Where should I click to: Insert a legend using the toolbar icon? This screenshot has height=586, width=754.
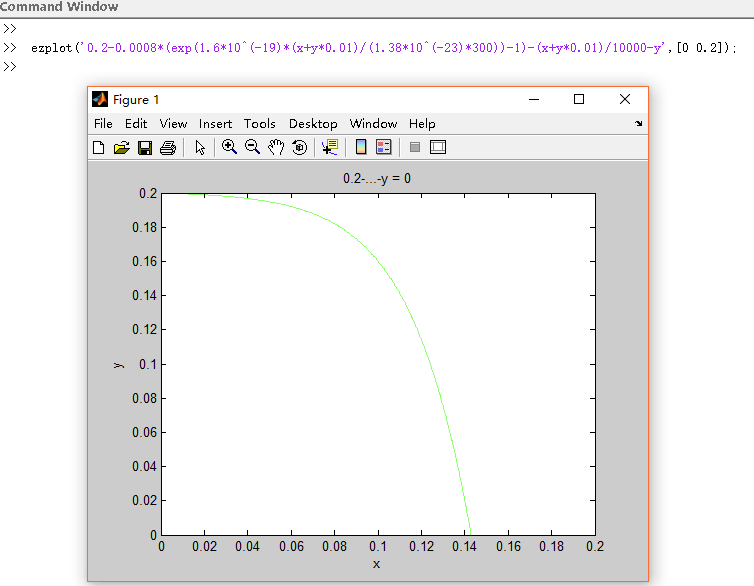coord(383,148)
